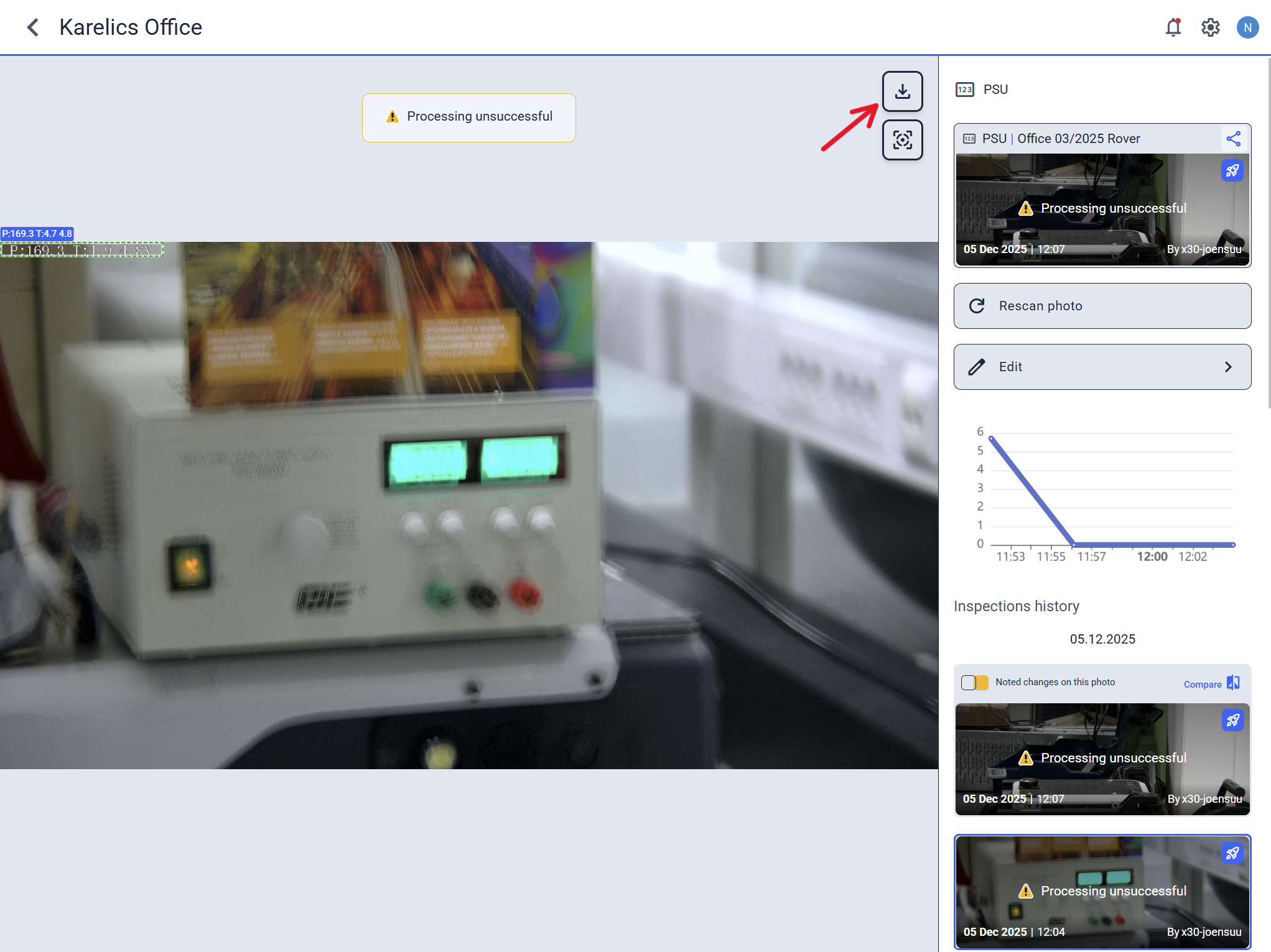
Task: Open the 12:07 inspection history thumbnail
Action: pos(1102,759)
